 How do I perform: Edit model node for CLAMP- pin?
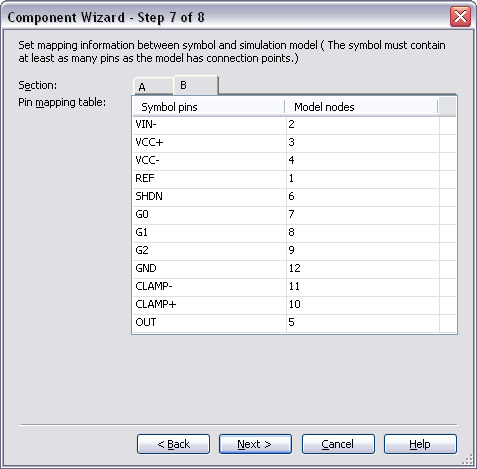tap(363, 286)
